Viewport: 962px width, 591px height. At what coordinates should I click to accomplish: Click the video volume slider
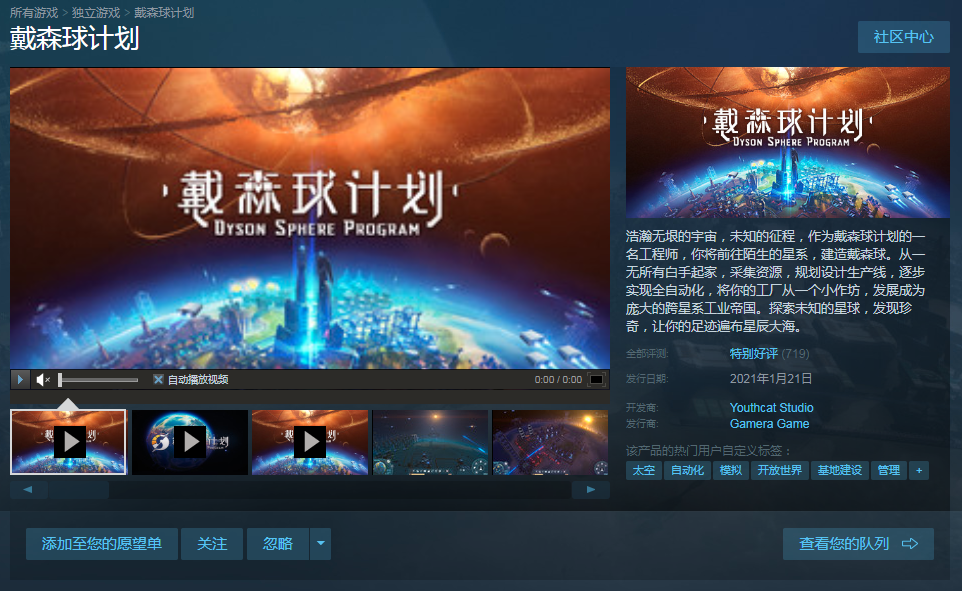(x=98, y=380)
